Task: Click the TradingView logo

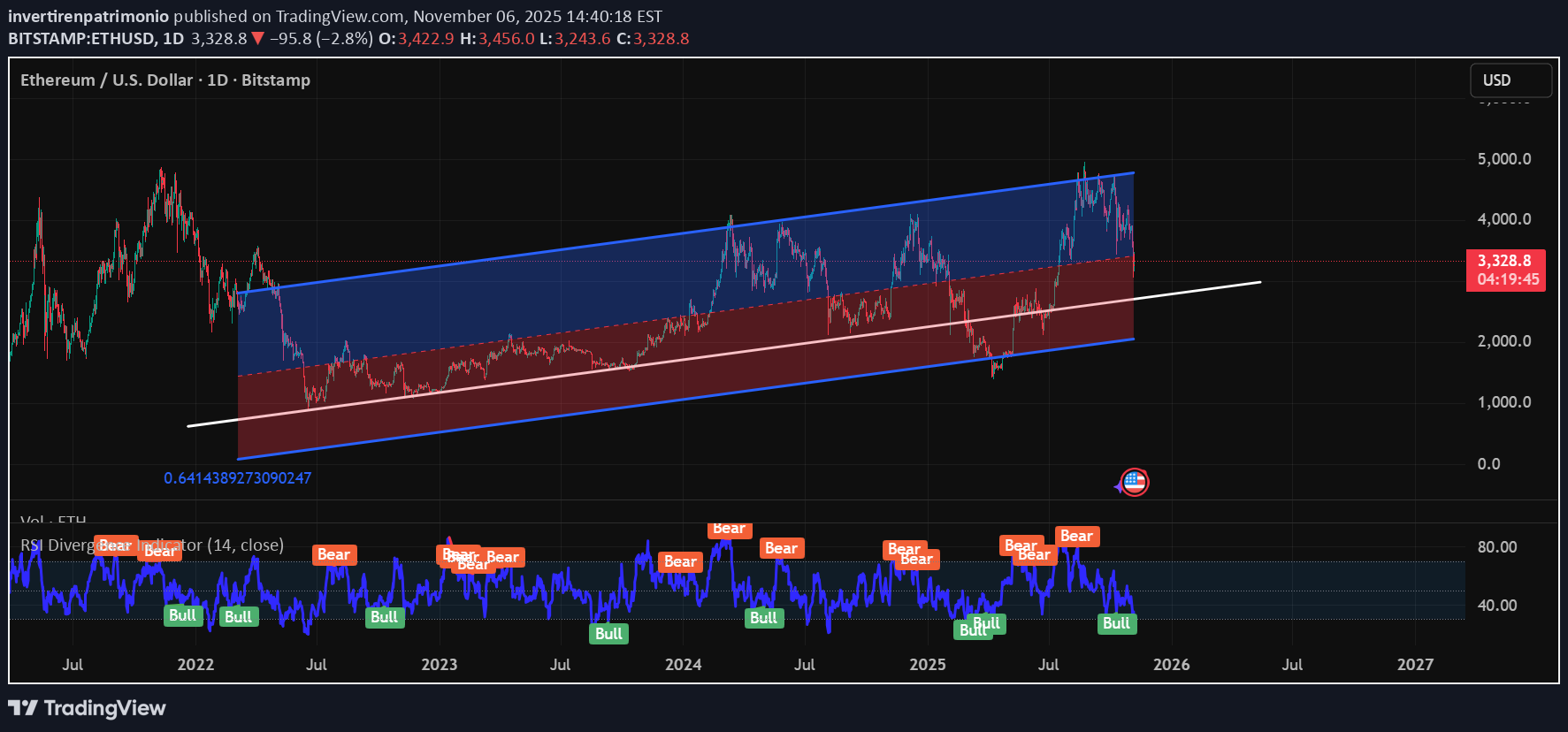Action: pyautogui.click(x=87, y=708)
